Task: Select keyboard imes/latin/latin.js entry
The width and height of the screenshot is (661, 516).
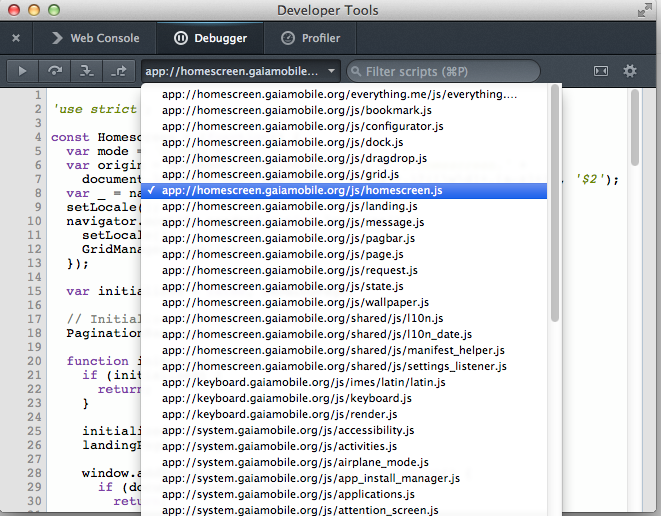Action: point(344,382)
